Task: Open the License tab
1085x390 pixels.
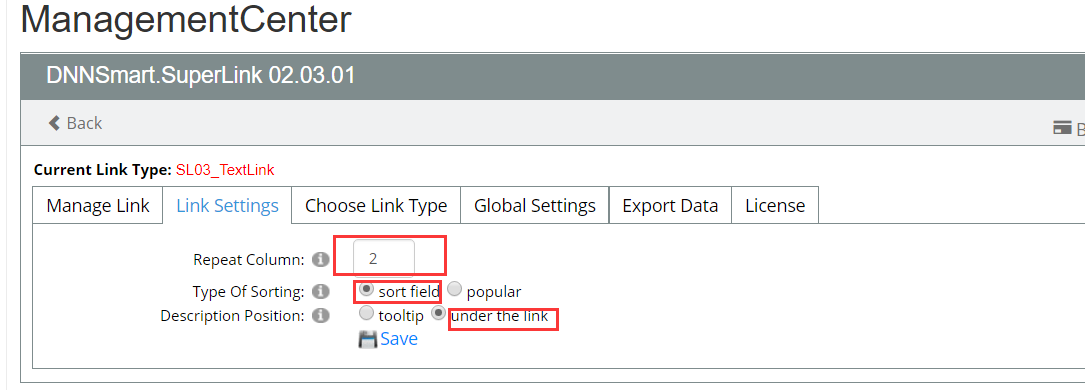Action: pos(775,205)
